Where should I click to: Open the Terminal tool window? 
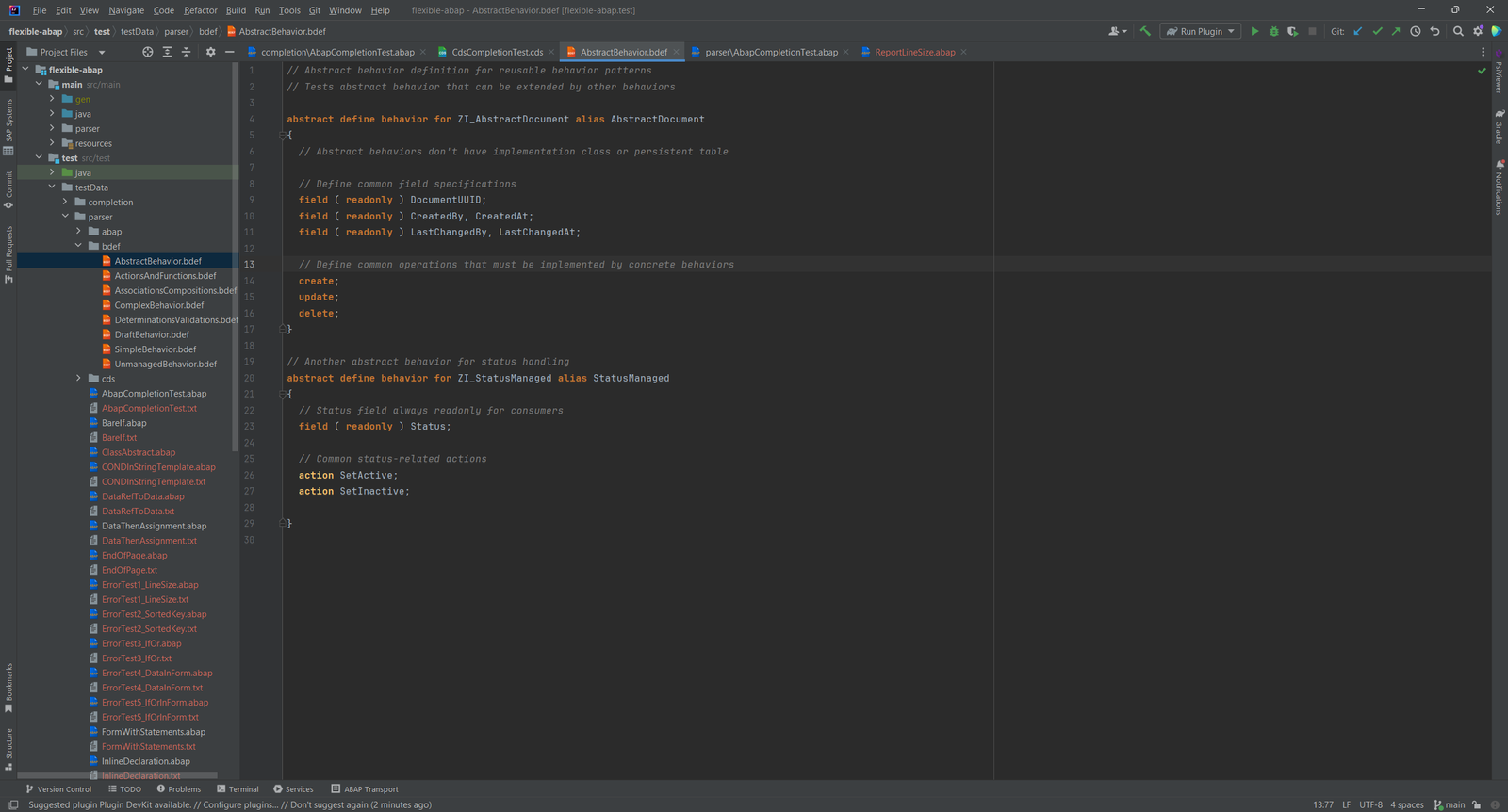(x=238, y=789)
